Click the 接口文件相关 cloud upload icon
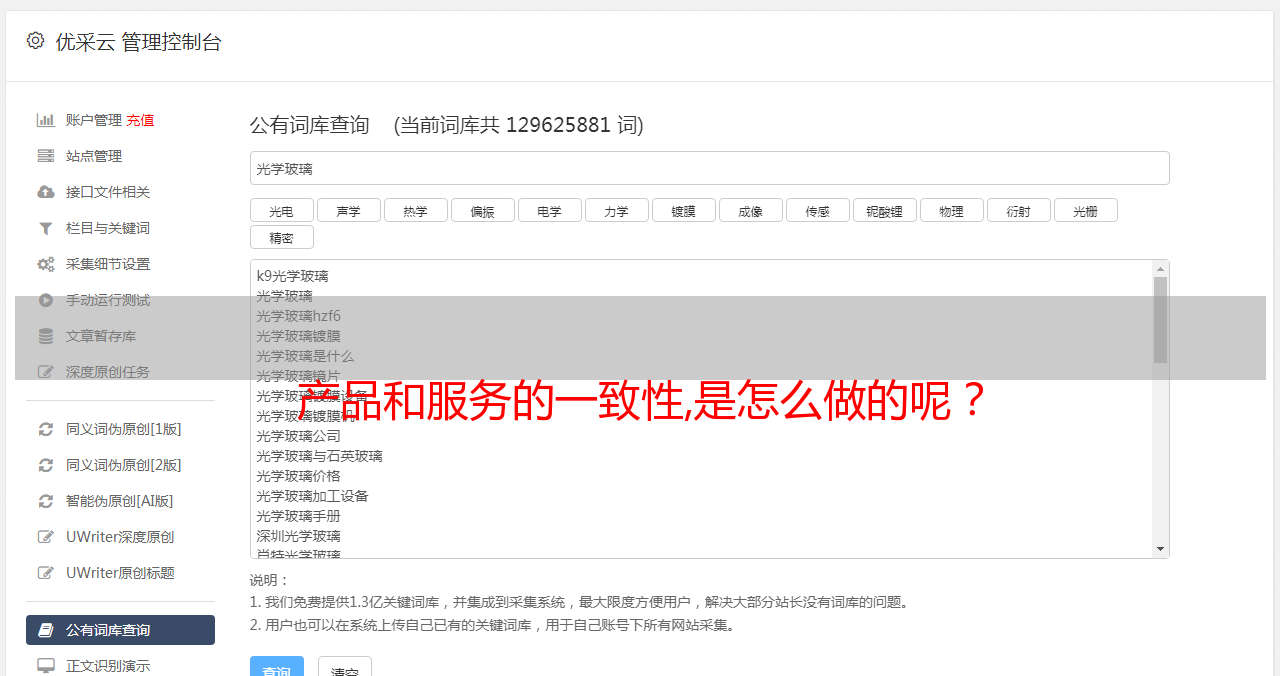The height and width of the screenshot is (676, 1280). click(x=46, y=192)
